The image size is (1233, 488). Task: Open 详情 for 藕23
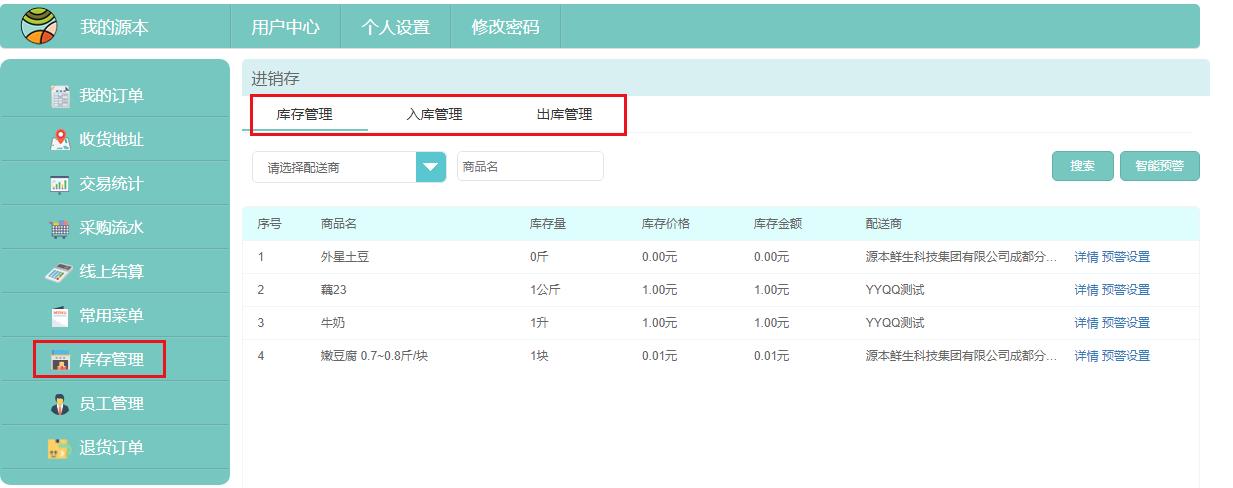[x=1086, y=290]
